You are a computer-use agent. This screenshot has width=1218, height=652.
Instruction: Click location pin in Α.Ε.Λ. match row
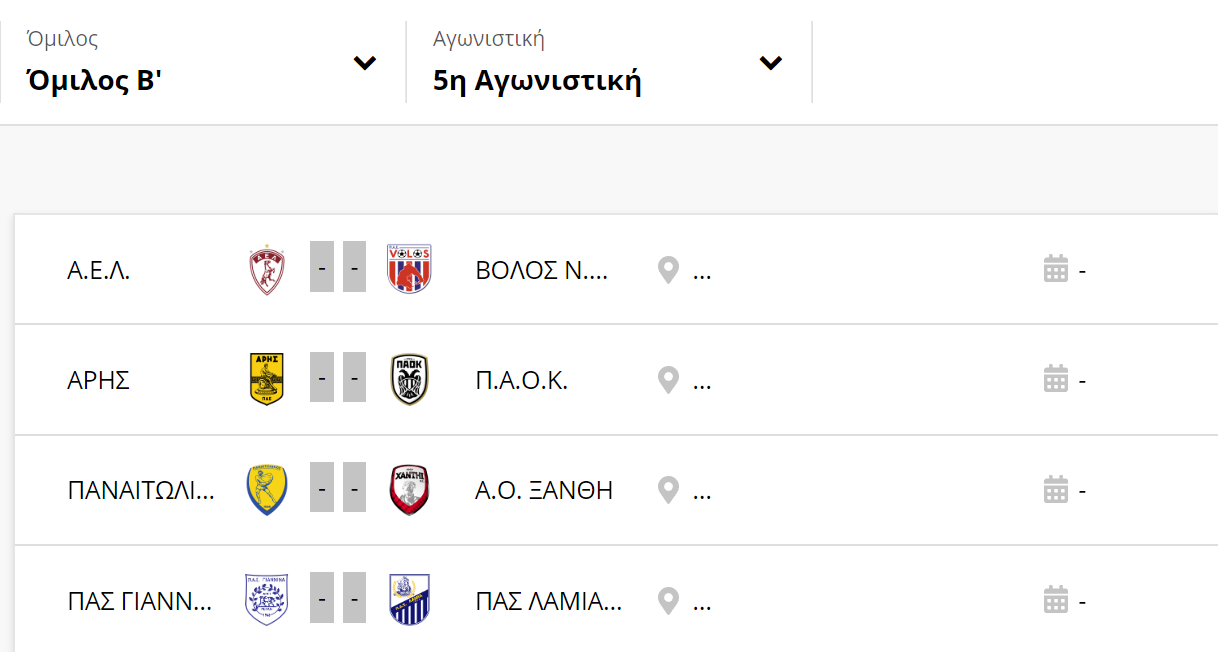click(x=668, y=270)
